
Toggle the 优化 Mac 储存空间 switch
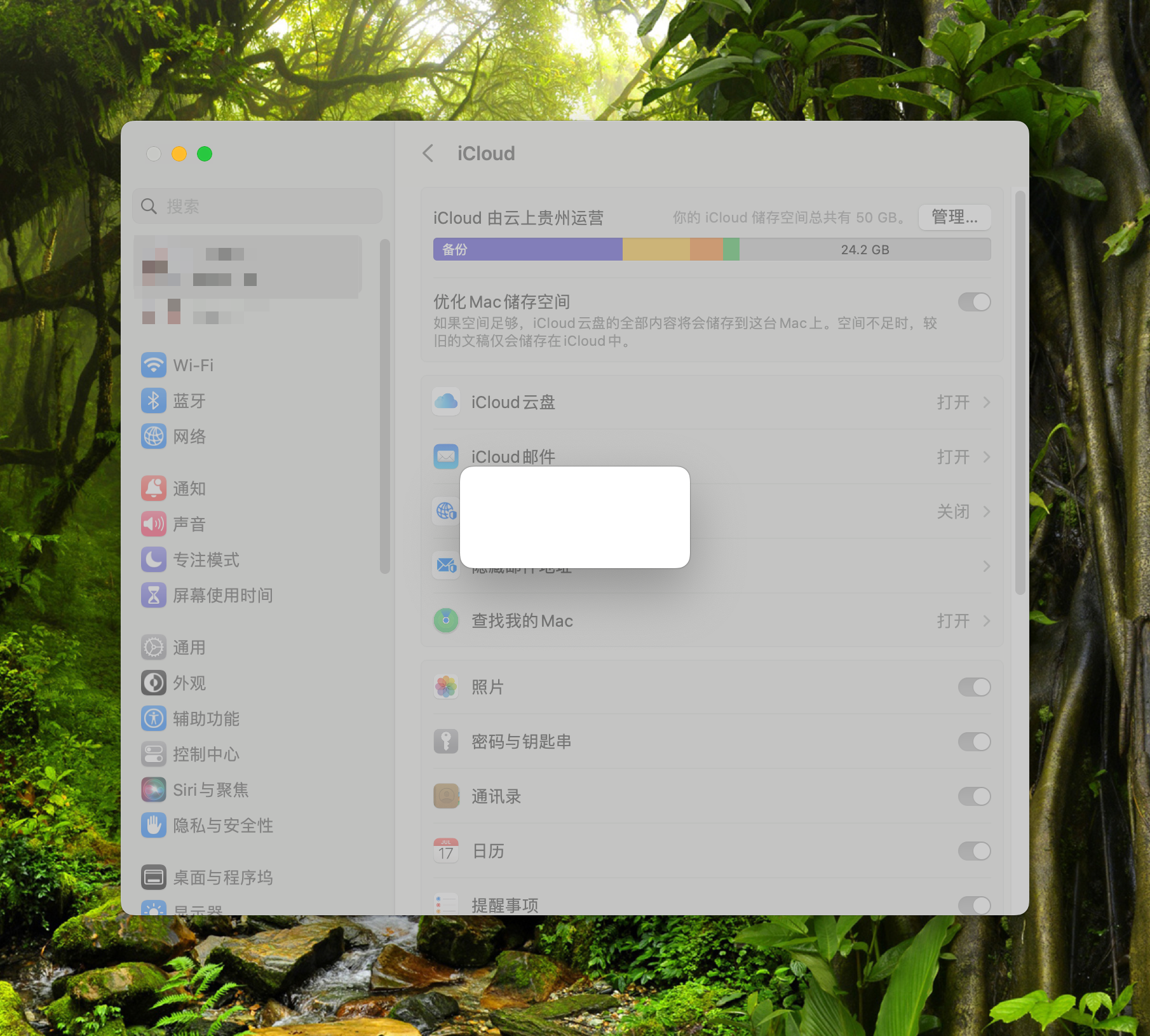pos(974,302)
